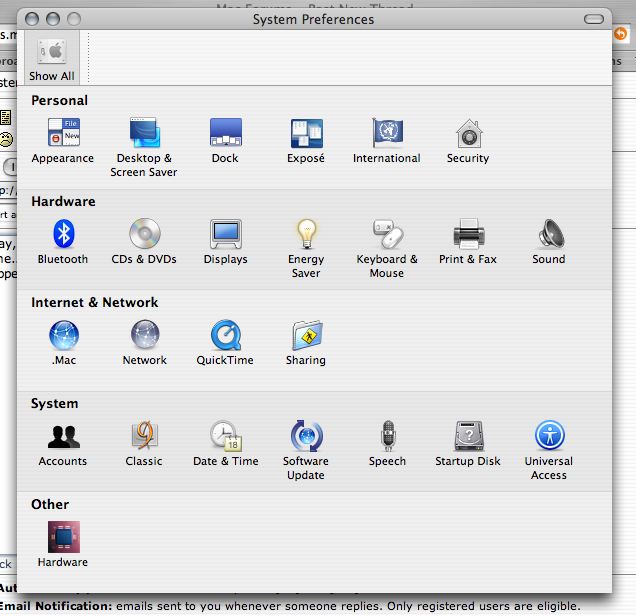Open the Hardware pane under Other
Screen dimensions: 636x616
(63, 545)
